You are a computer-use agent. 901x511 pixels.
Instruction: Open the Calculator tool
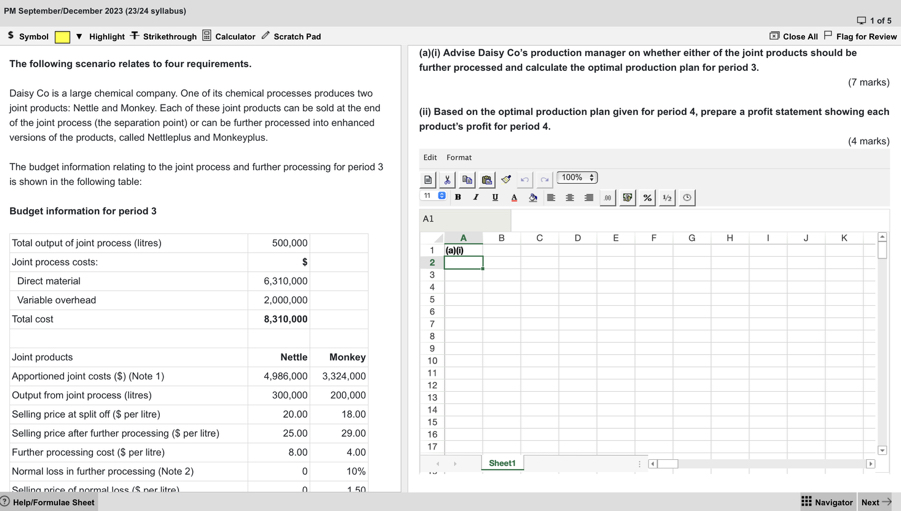[228, 36]
